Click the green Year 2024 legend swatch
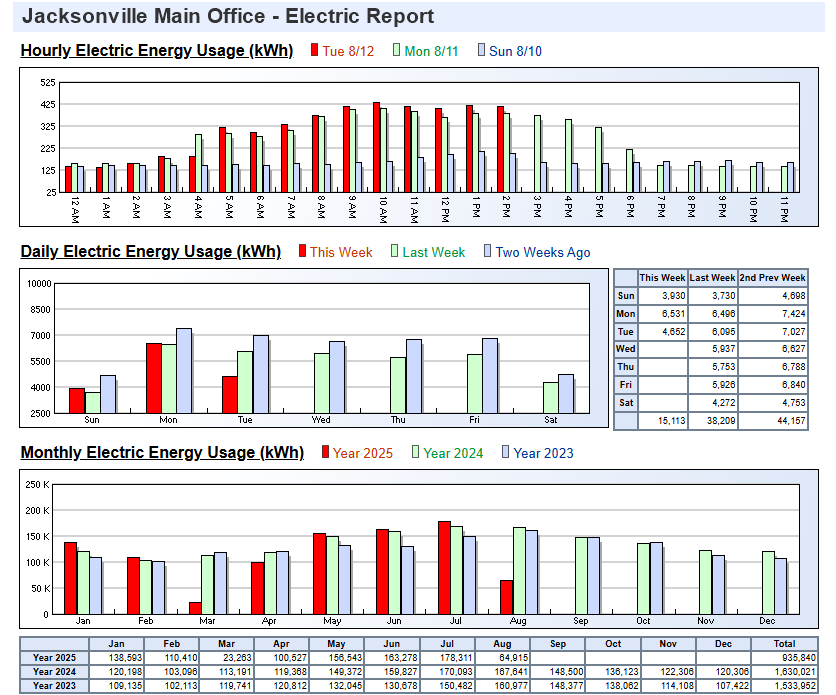836x695 pixels. pyautogui.click(x=415, y=453)
